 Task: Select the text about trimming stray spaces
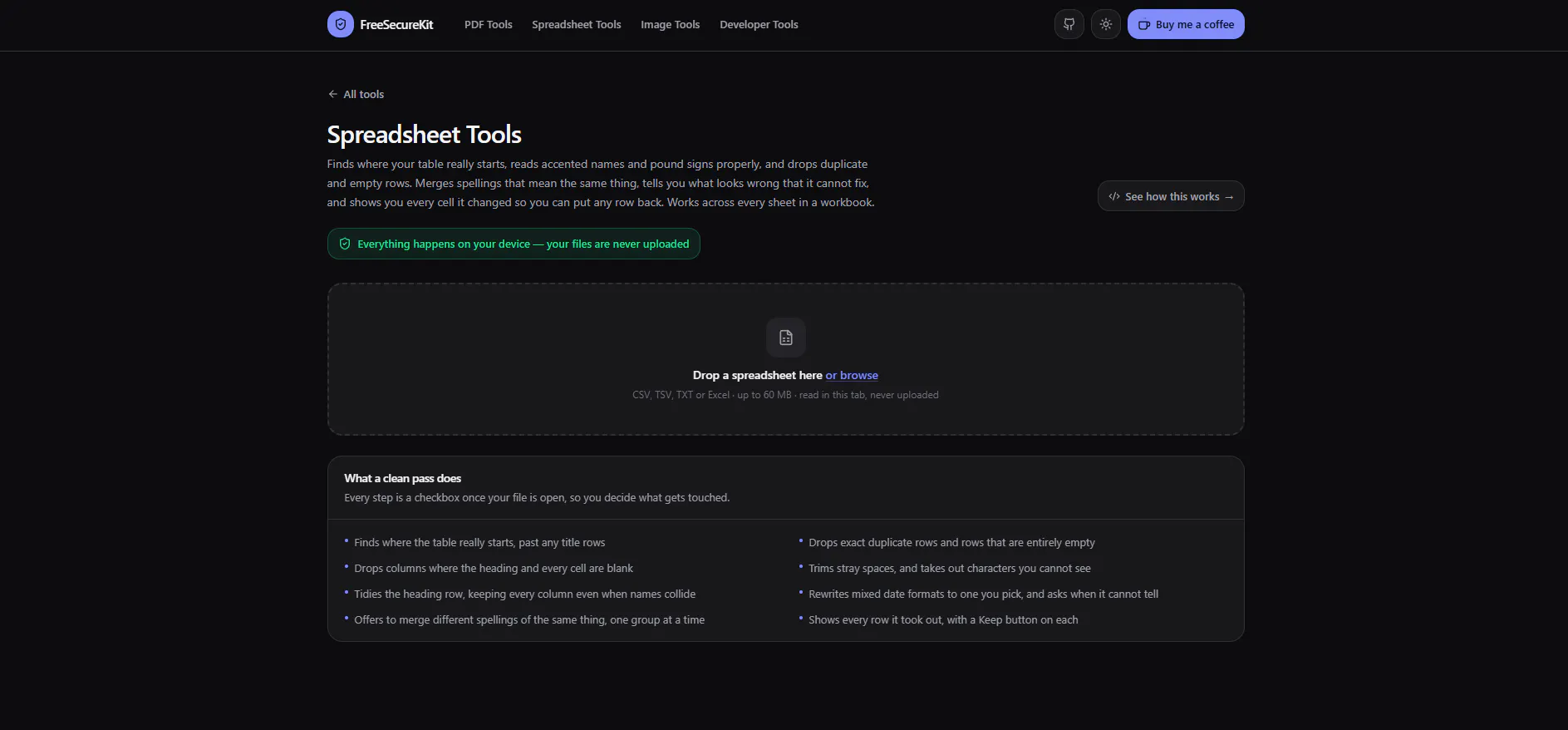coord(950,568)
